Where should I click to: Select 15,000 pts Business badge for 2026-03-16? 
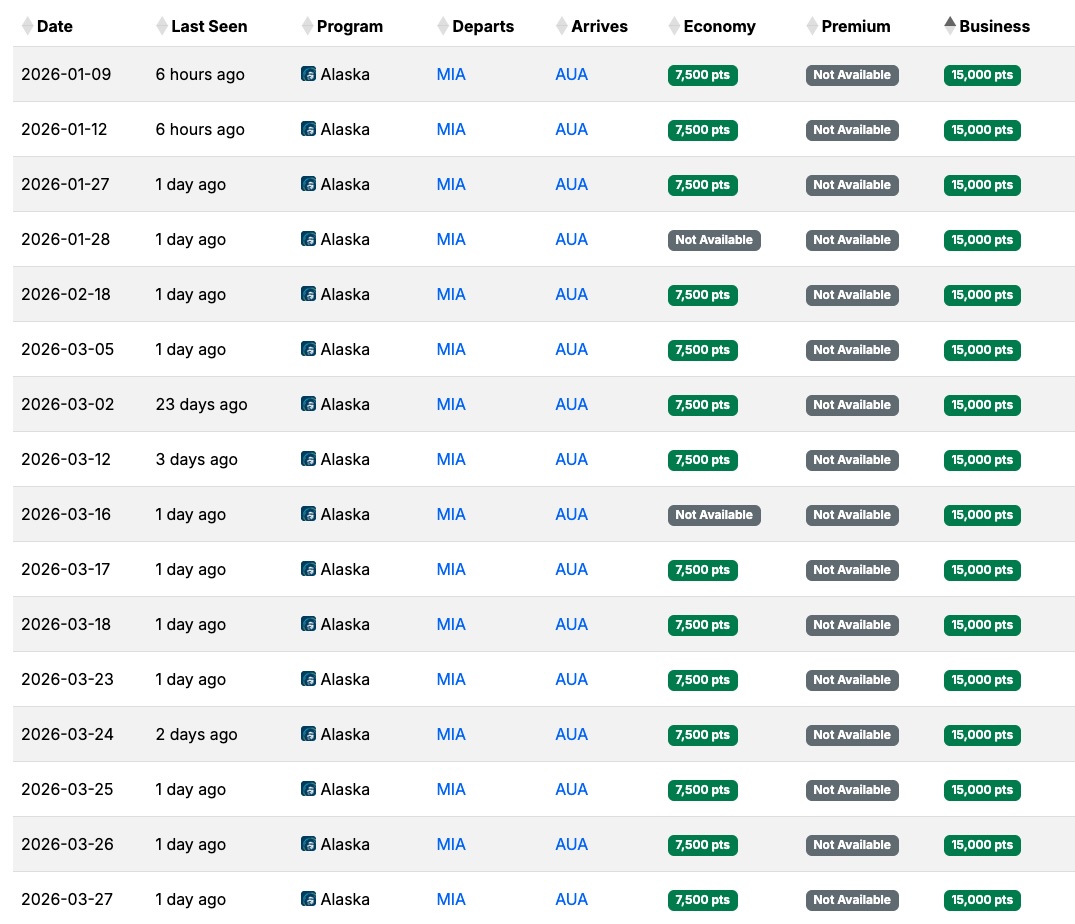[x=982, y=515]
